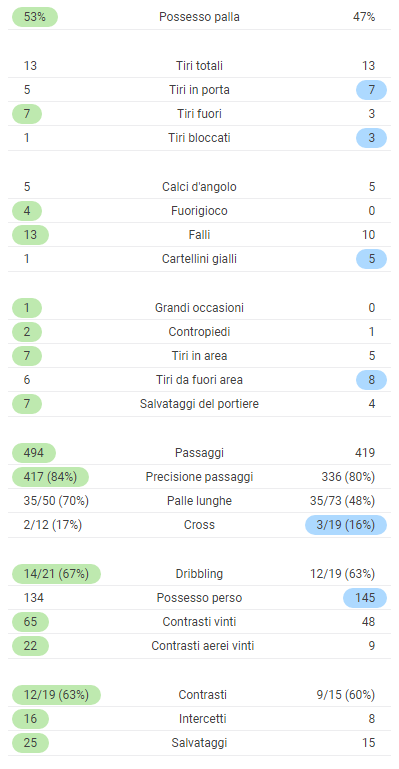The width and height of the screenshot is (399, 769).
Task: Click the blue 7 Tiri in porta badge
Action: tap(371, 90)
